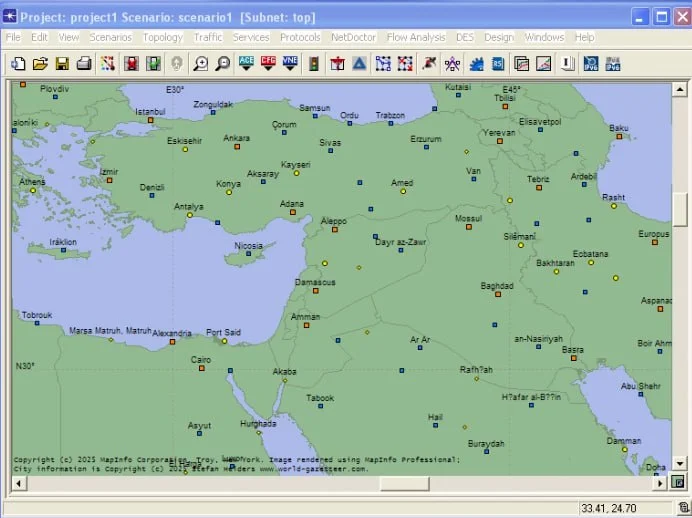
Task: Click the ACE import icon
Action: (246, 64)
